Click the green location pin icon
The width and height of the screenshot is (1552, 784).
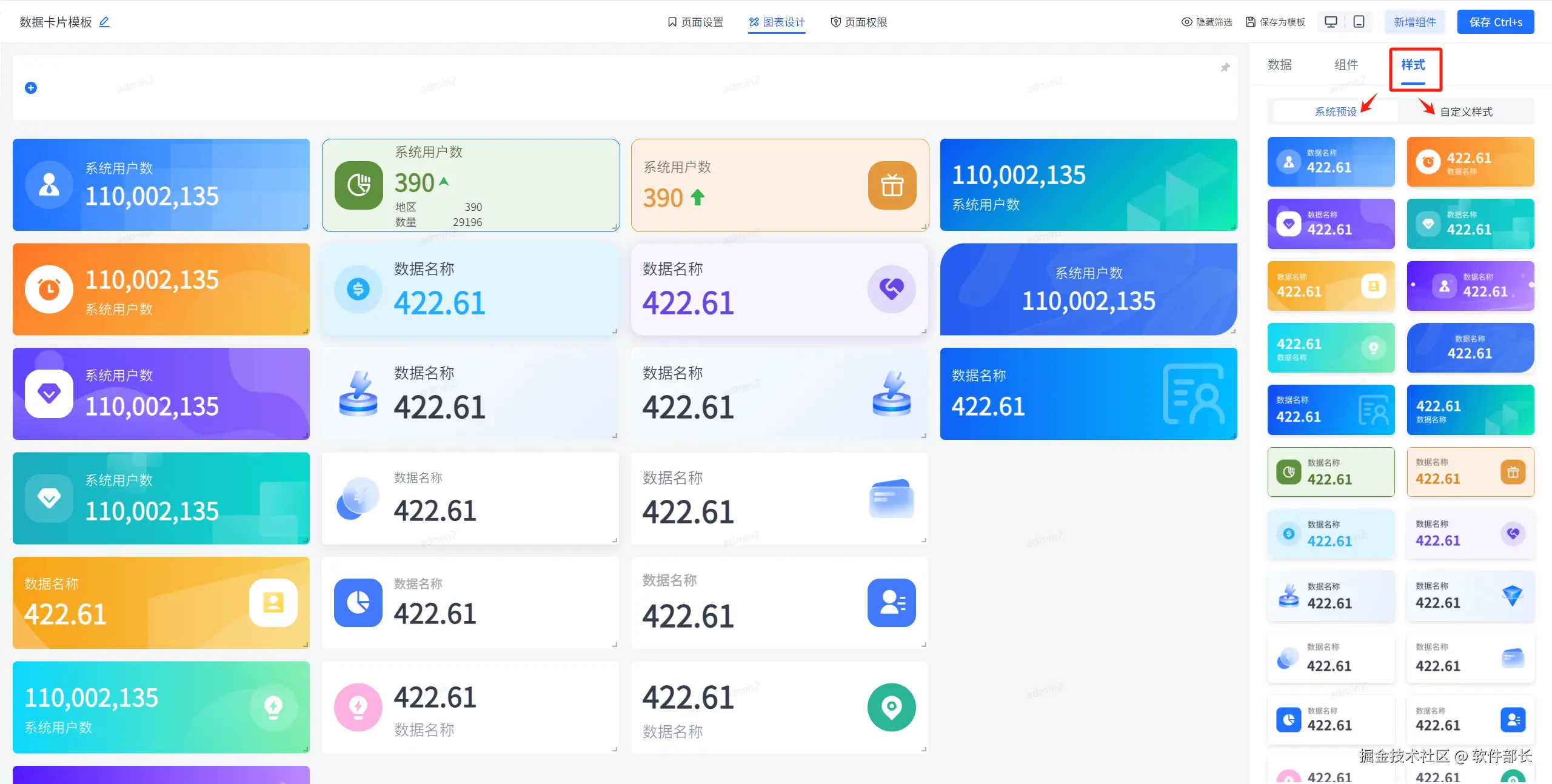coord(891,707)
